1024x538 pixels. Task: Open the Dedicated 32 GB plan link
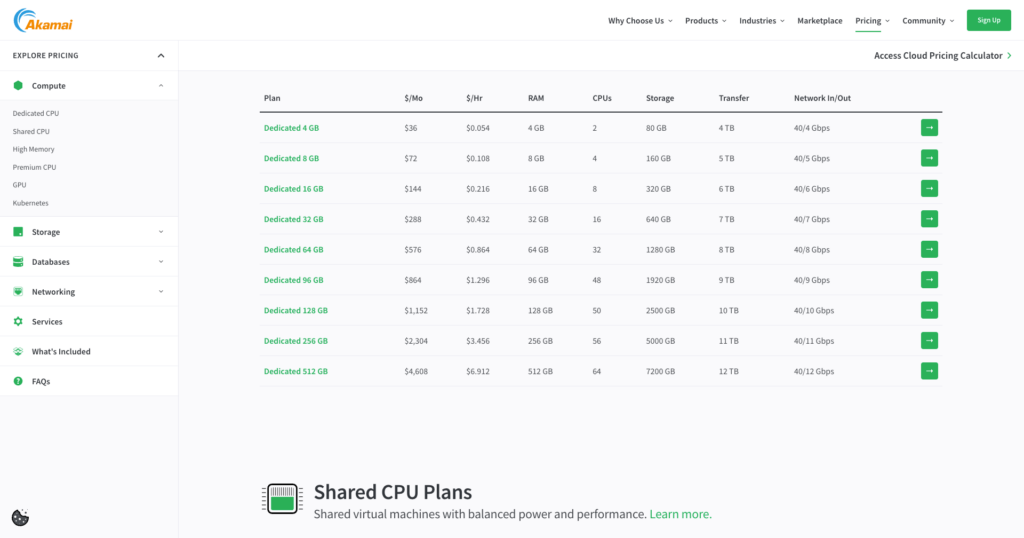coord(293,219)
